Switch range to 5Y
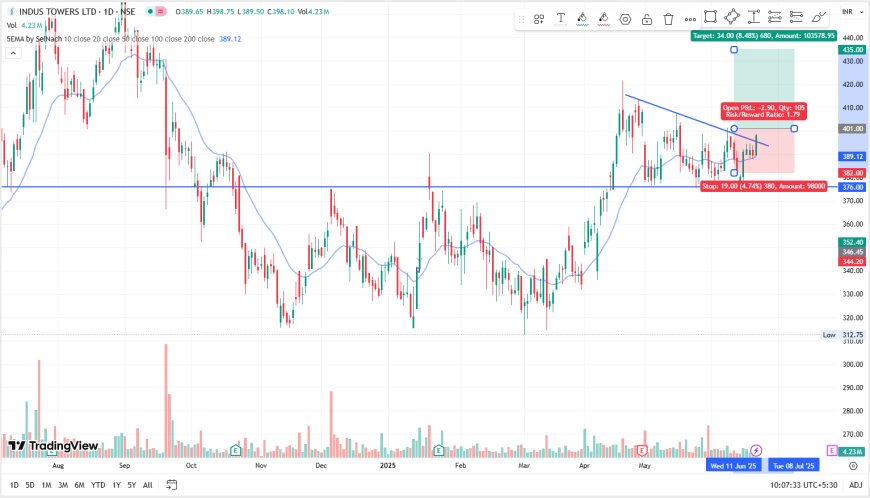The image size is (870, 498). [131, 485]
